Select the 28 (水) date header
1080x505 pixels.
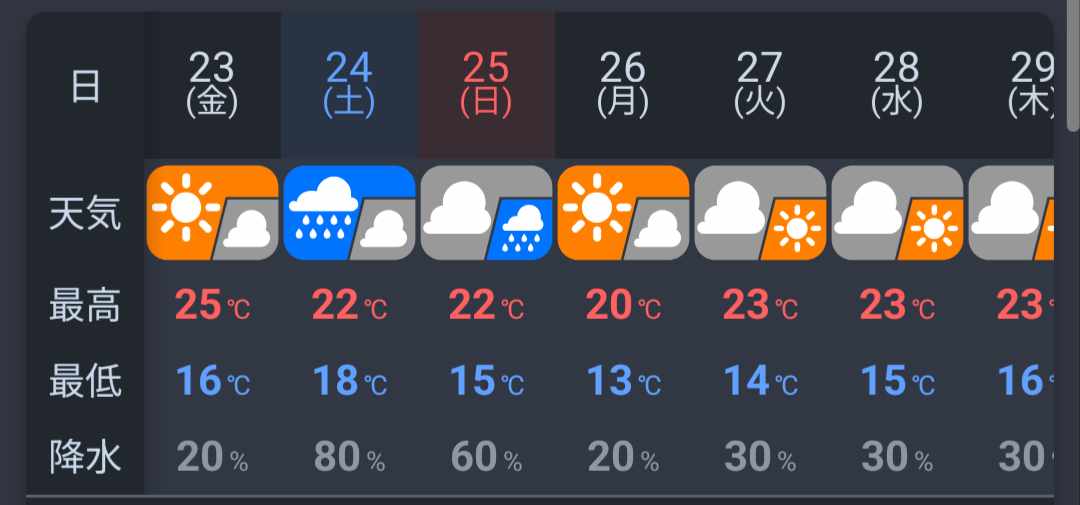pyautogui.click(x=897, y=85)
